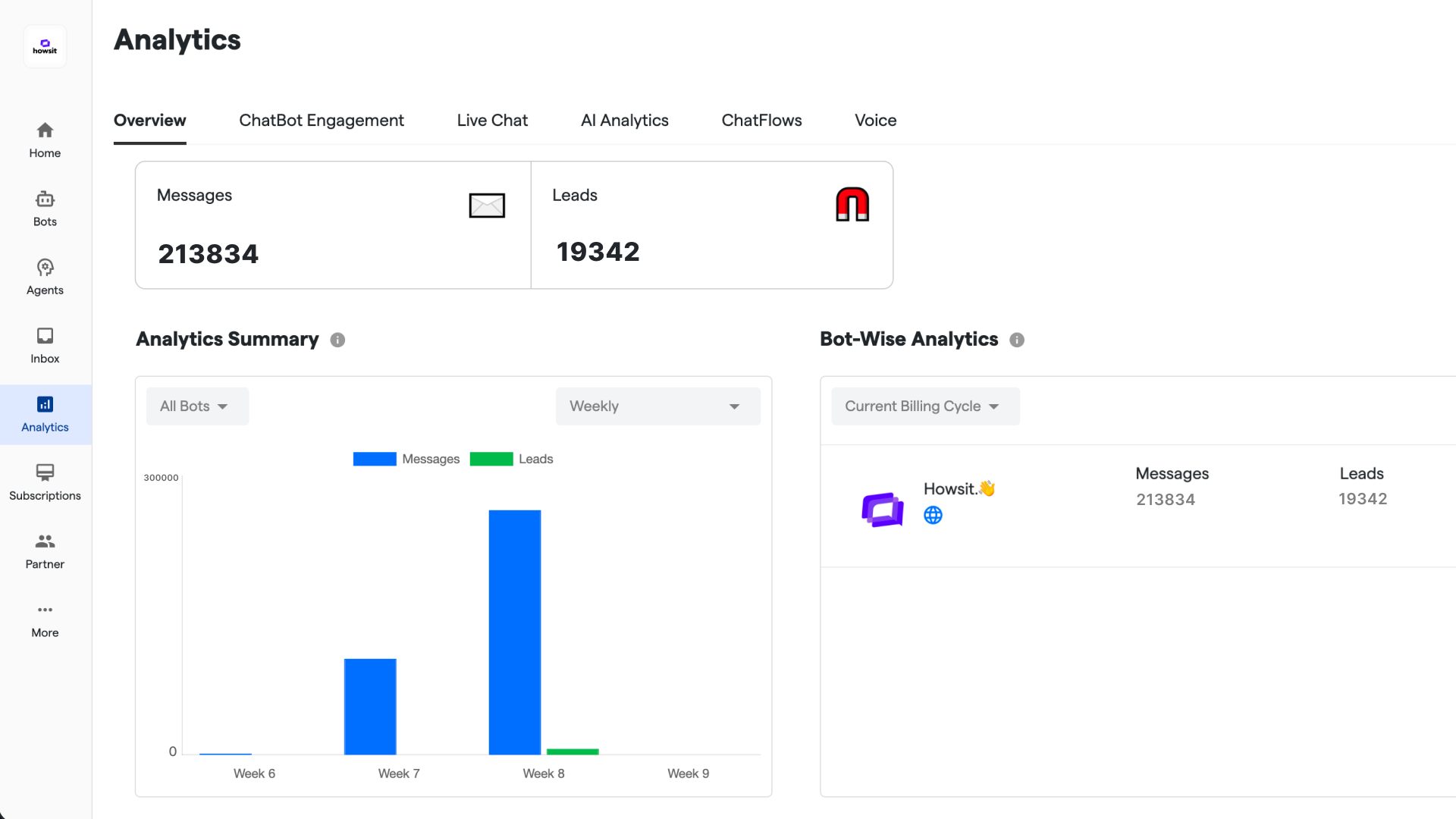Open the Live Chat tab
The height and width of the screenshot is (819, 1456).
(x=492, y=121)
